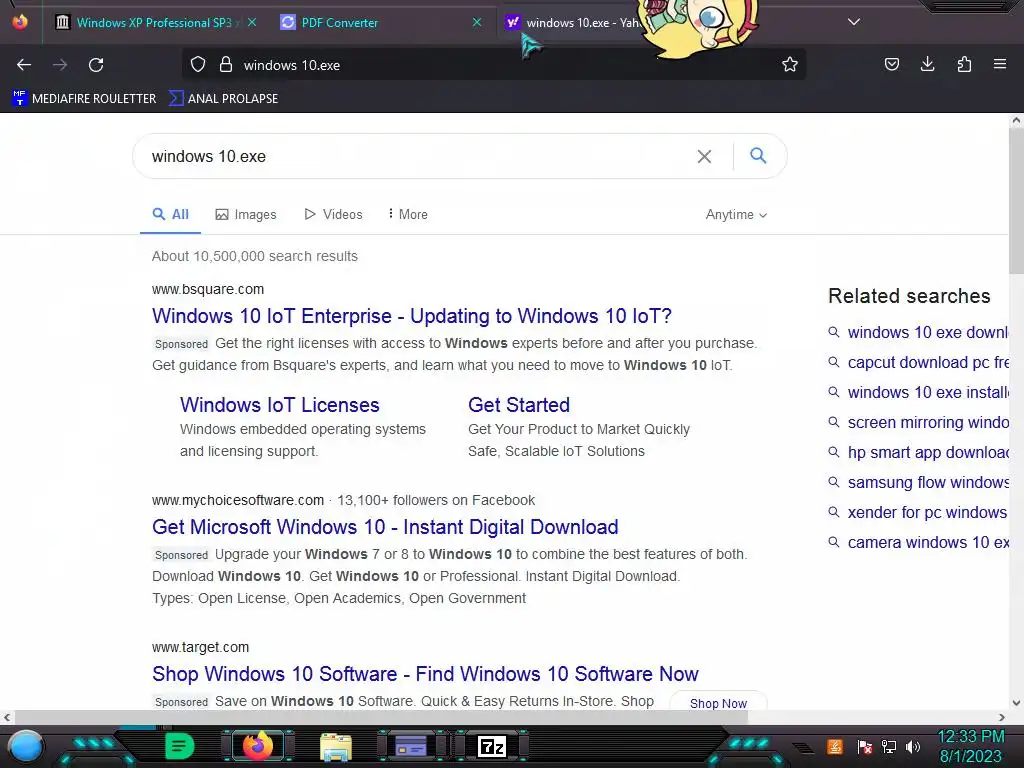Close the PDF Converter tab
This screenshot has height=768, width=1024.
click(477, 22)
